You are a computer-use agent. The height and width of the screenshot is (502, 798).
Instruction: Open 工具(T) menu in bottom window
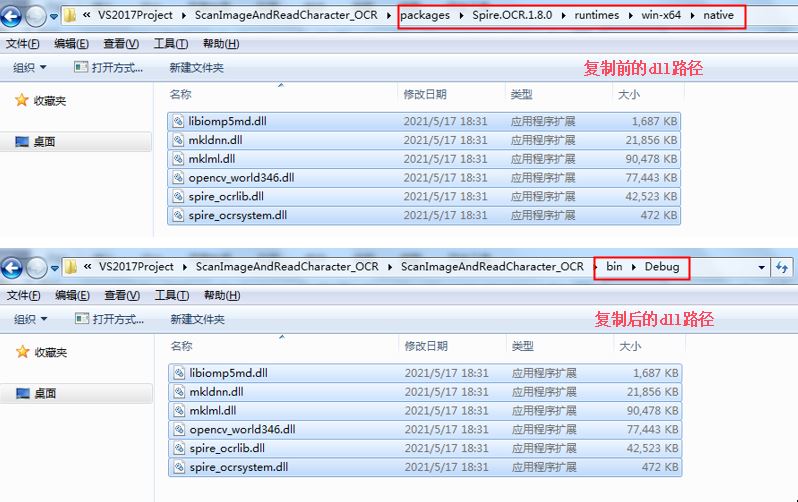point(172,295)
